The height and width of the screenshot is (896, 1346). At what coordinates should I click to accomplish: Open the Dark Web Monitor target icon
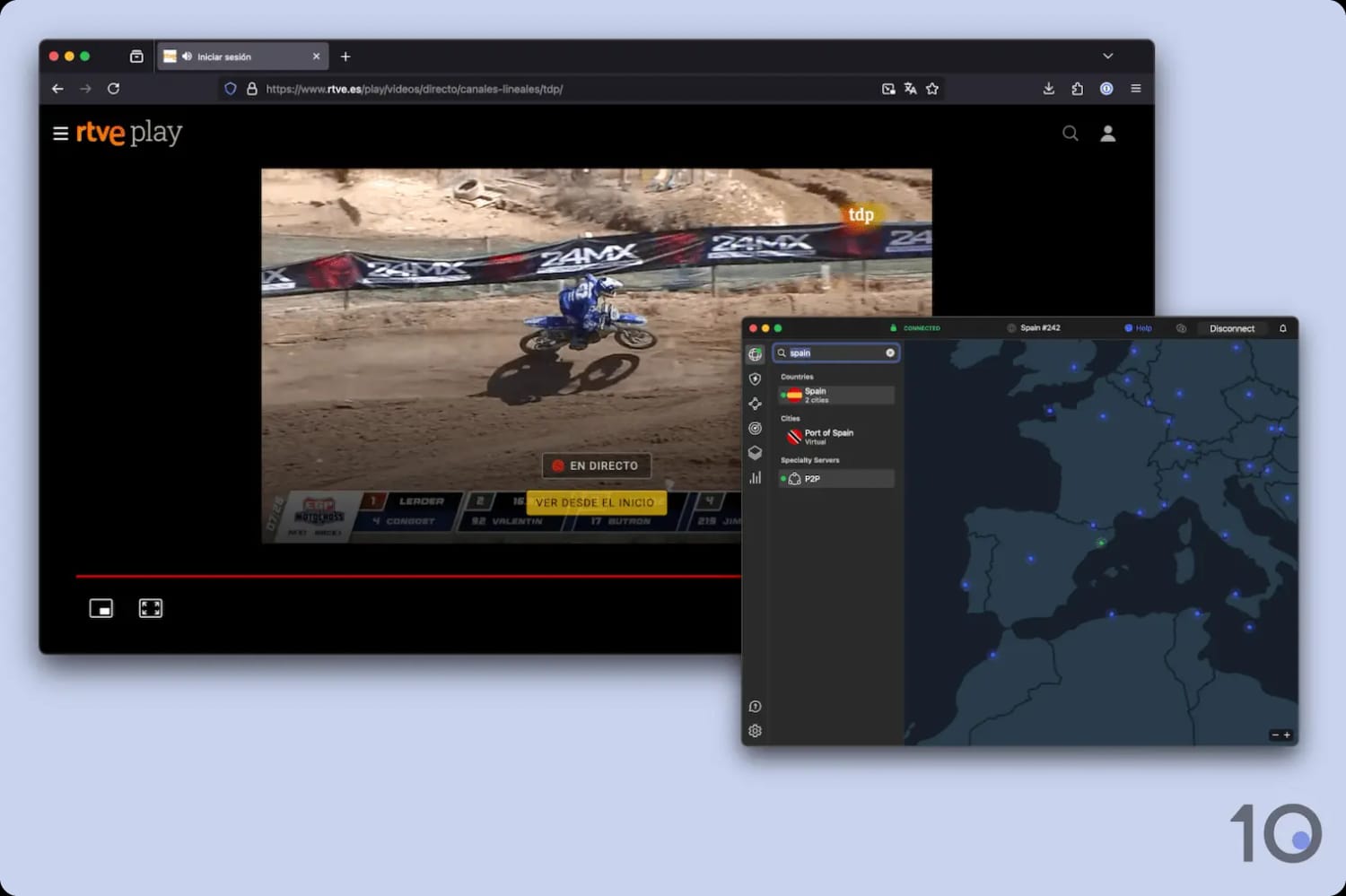pyautogui.click(x=755, y=429)
